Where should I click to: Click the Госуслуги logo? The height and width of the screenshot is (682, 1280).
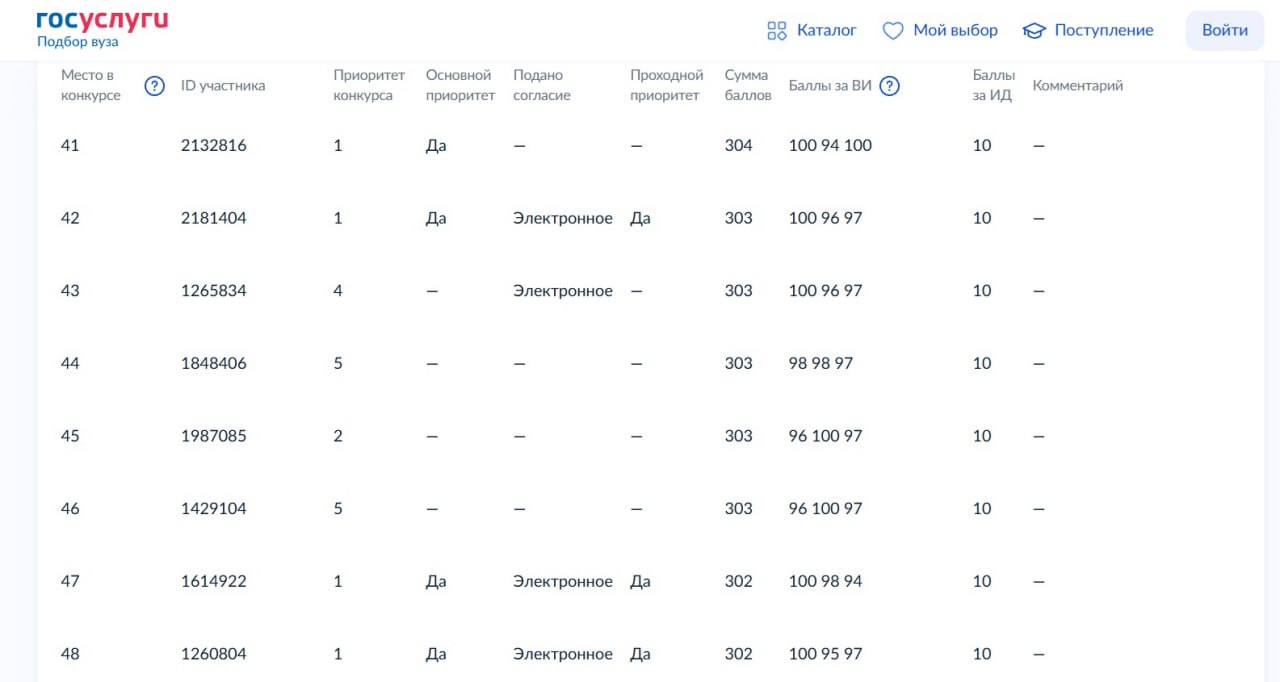pos(102,20)
